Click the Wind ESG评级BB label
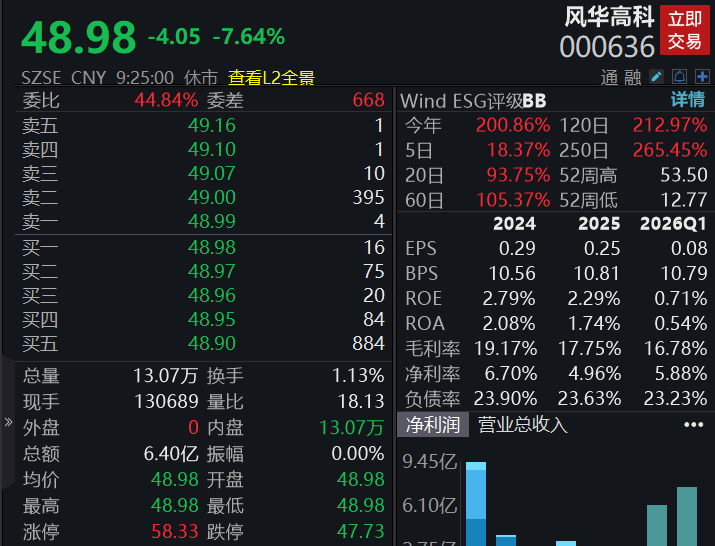The image size is (715, 546). coord(473,101)
